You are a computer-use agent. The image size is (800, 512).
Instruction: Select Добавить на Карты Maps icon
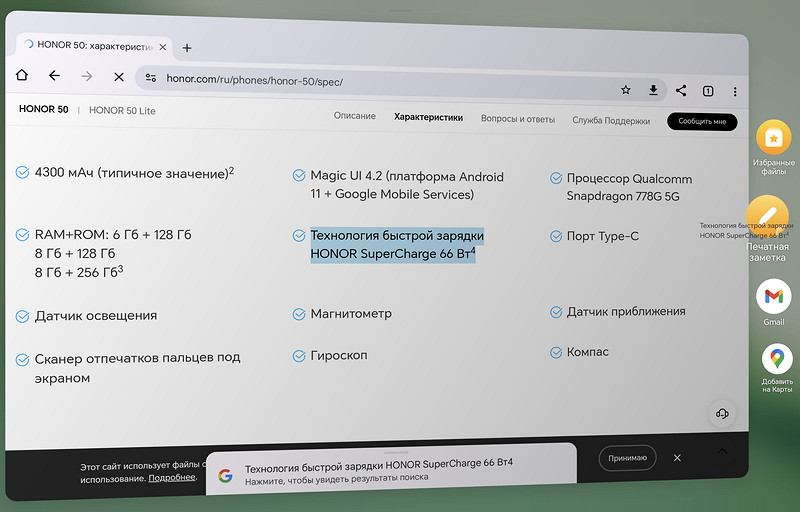tap(777, 359)
